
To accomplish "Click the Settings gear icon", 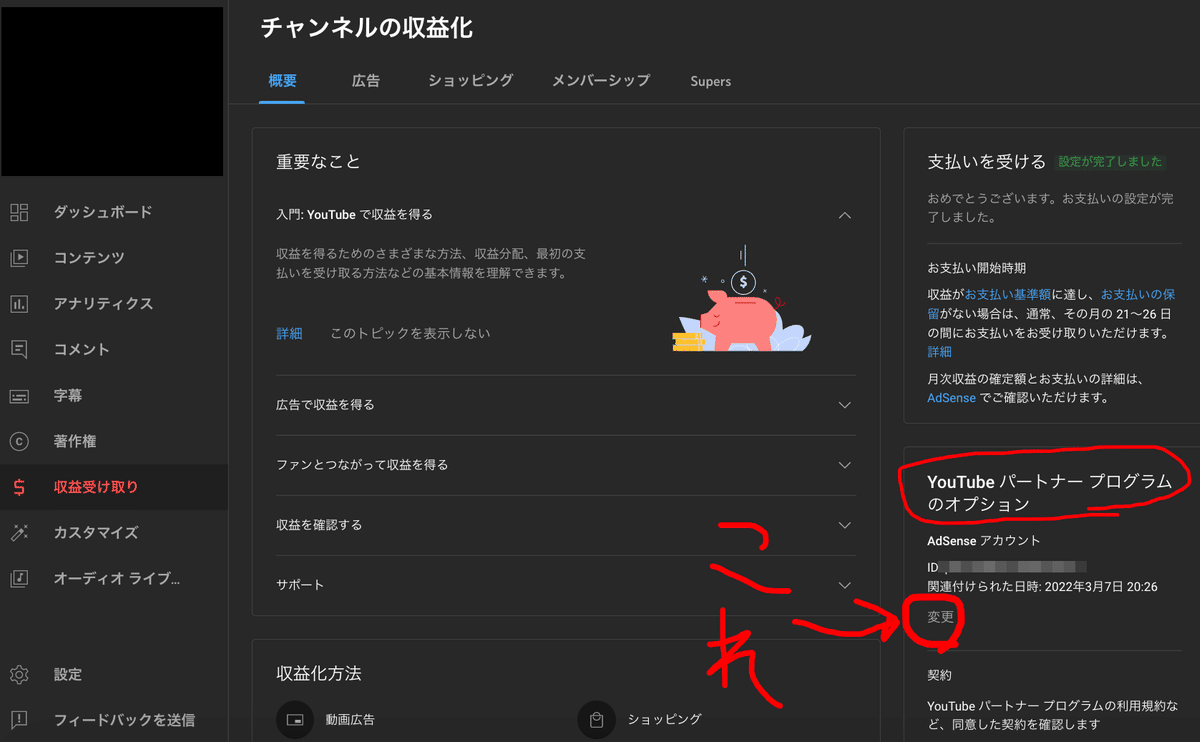I will (x=19, y=675).
